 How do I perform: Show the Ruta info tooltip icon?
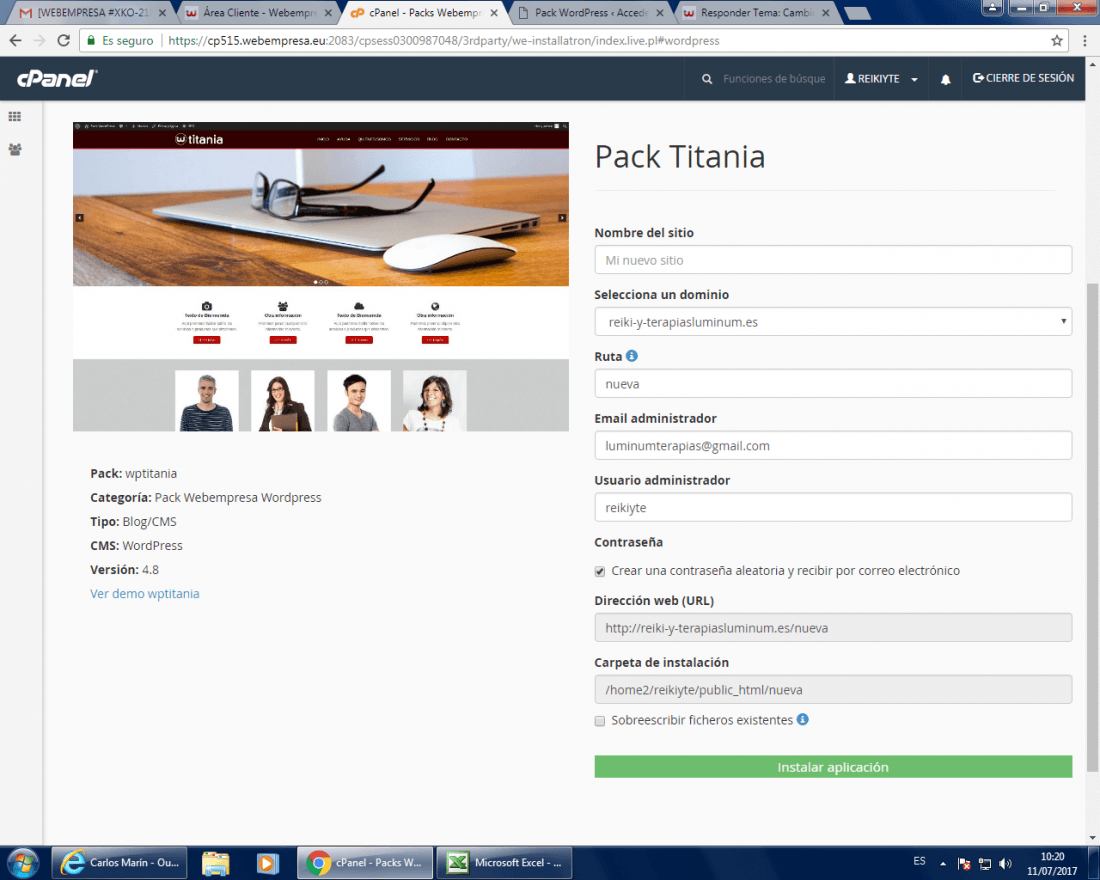pos(631,356)
